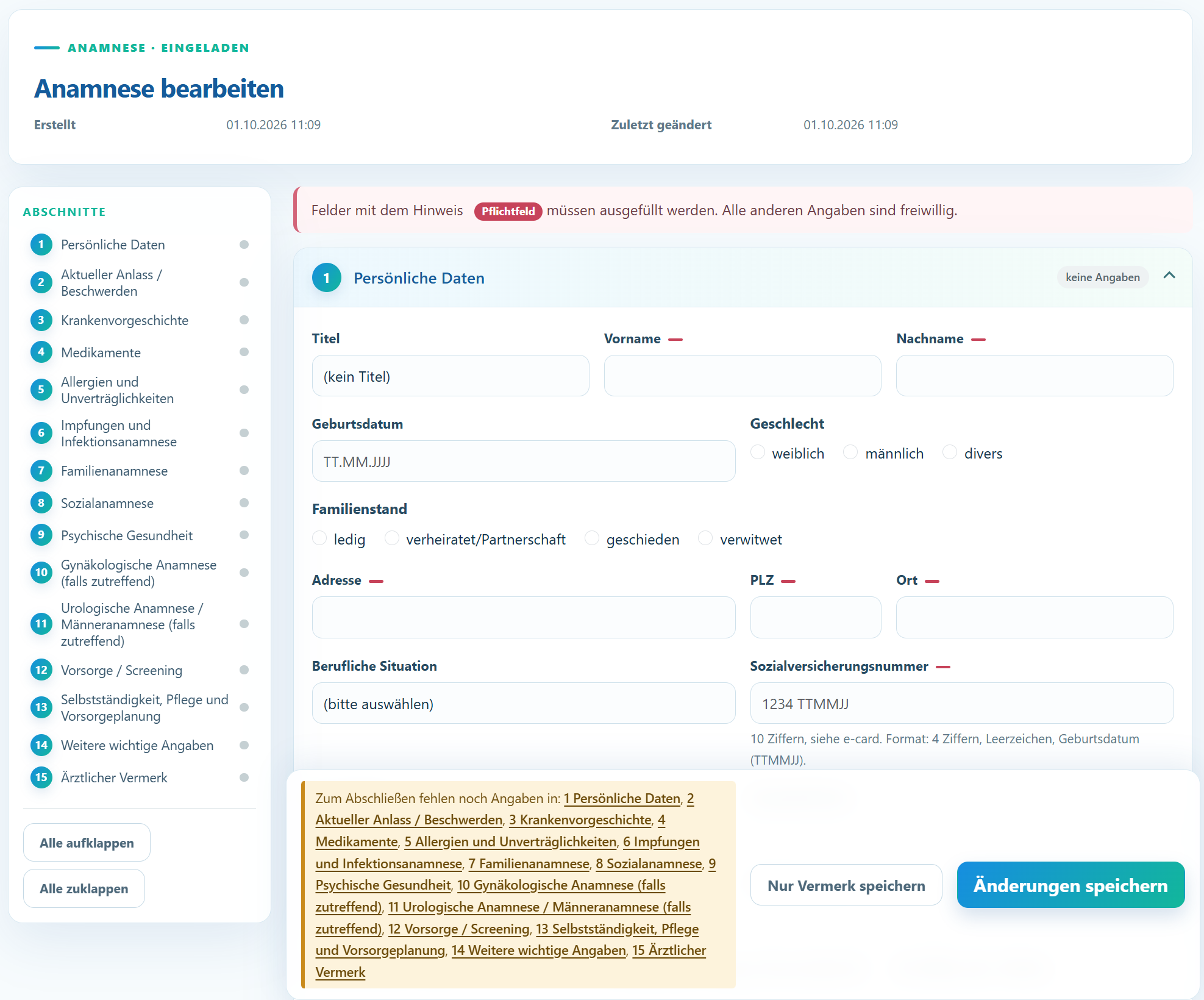Click the number 6 badge for Impfungen
1204x1000 pixels.
(41, 433)
